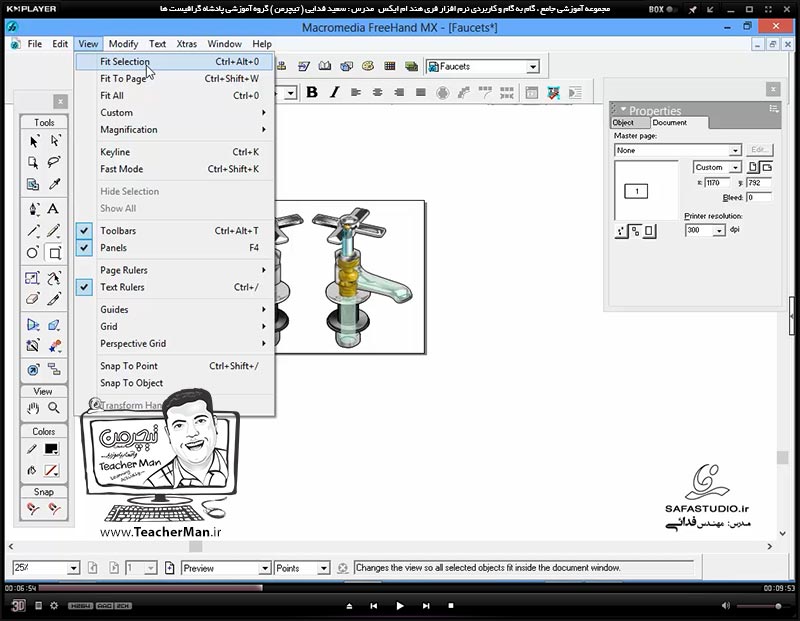
Task: Select the Extrude 3D tool
Action: pos(54,325)
